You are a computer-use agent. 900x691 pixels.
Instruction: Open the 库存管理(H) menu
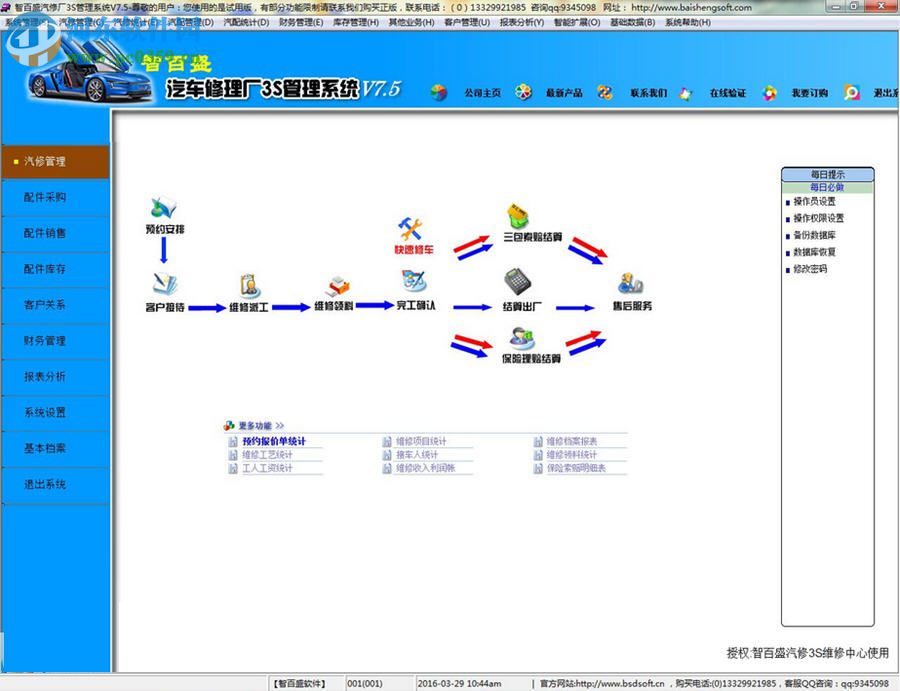pos(356,22)
